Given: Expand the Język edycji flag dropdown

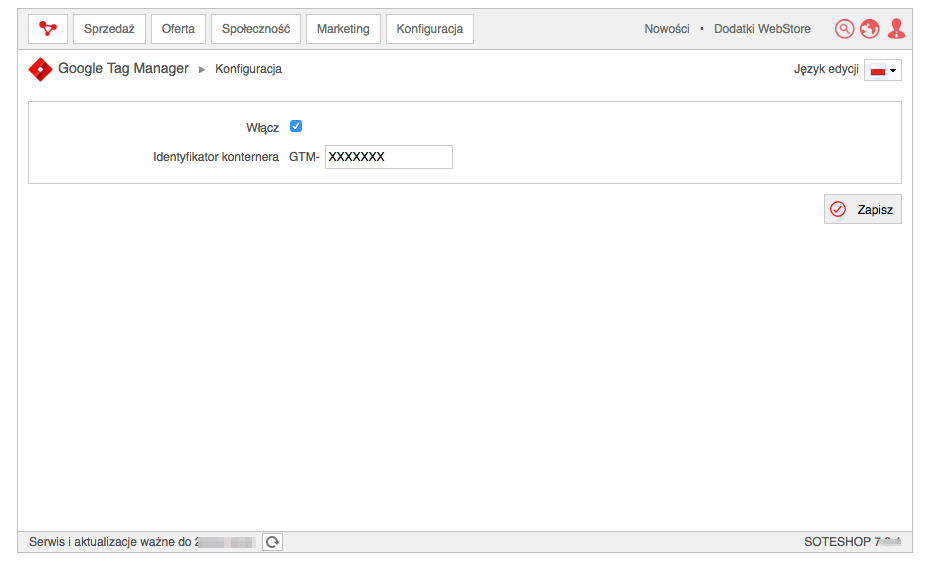Looking at the screenshot, I should pyautogui.click(x=883, y=70).
